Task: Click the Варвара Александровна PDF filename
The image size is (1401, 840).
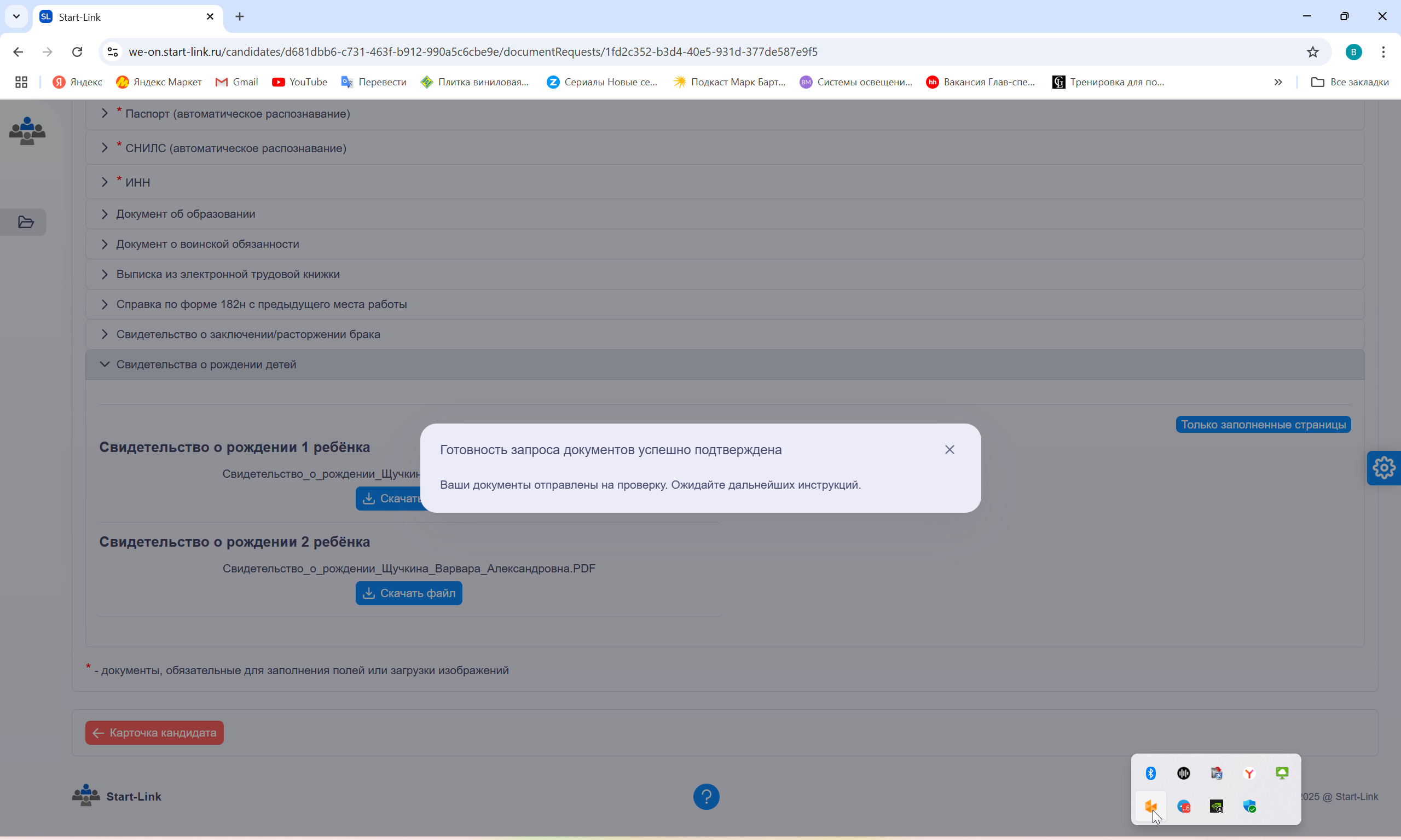Action: tap(409, 569)
